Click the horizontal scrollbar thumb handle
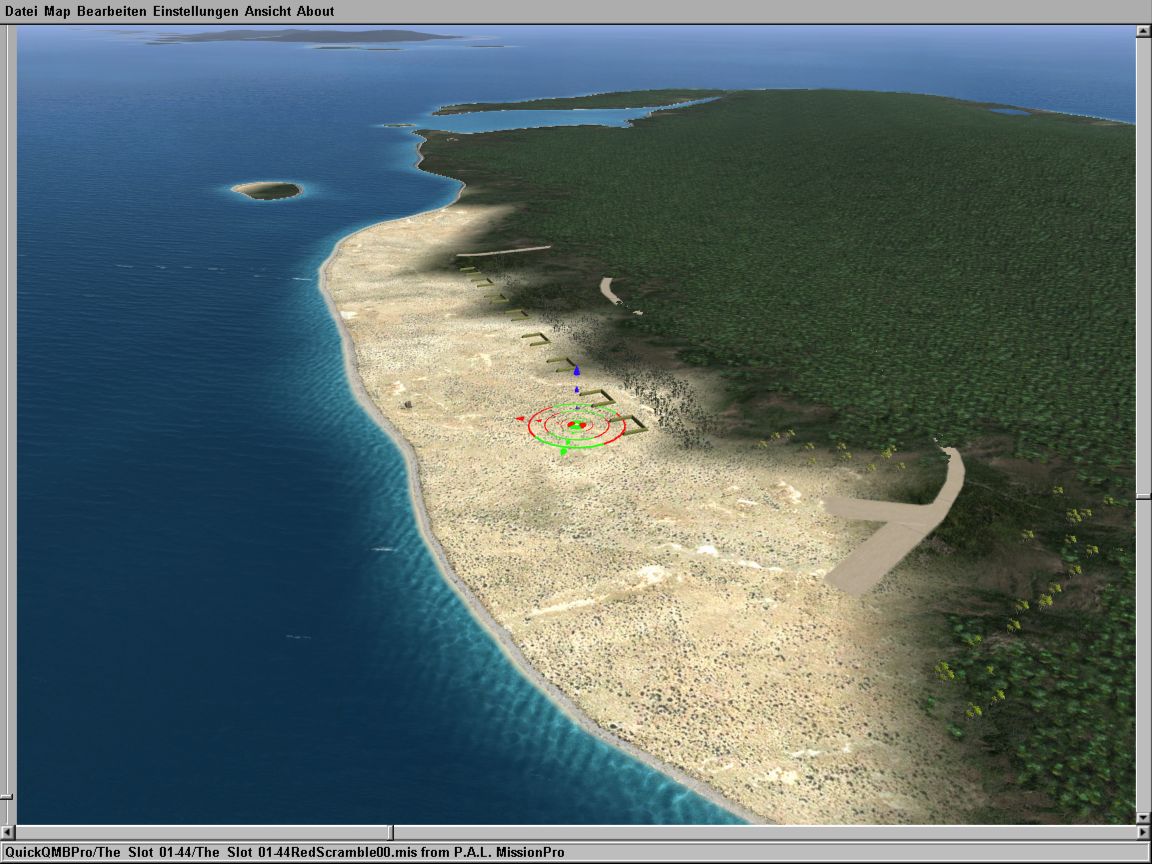 pos(391,832)
